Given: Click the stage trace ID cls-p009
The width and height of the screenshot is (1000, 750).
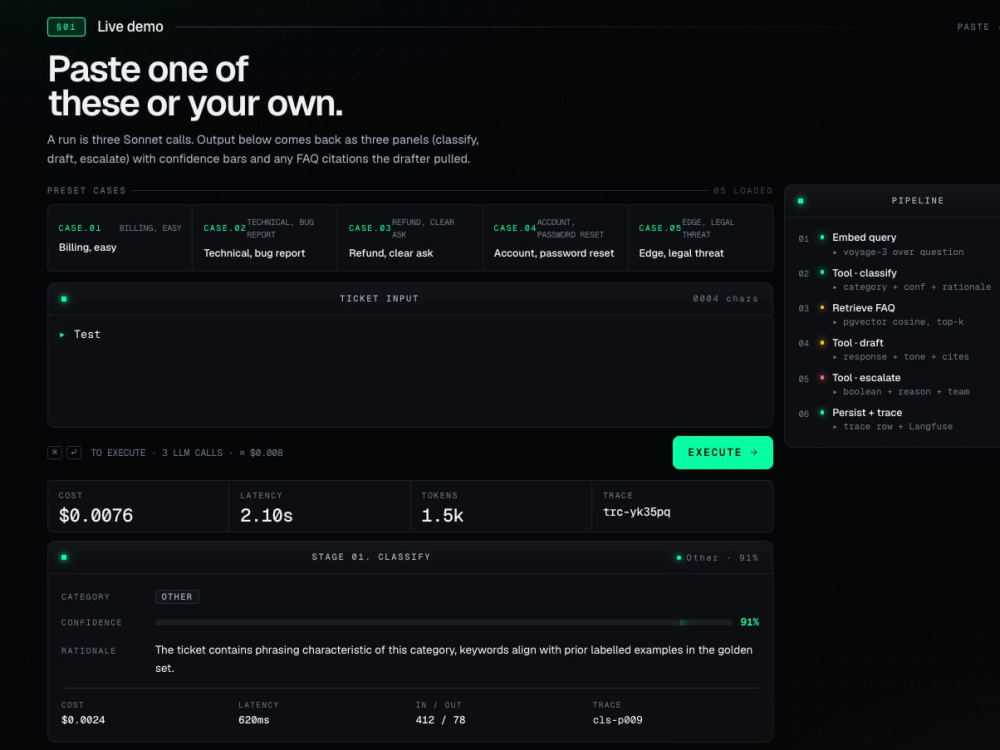Looking at the screenshot, I should tap(617, 720).
